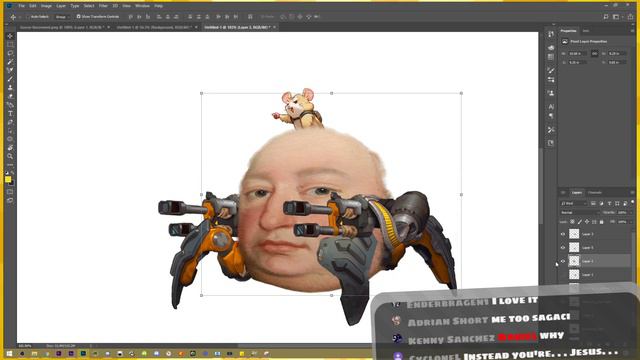
Task: Toggle Show Transform Controls checkbox
Action: pyautogui.click(x=78, y=17)
